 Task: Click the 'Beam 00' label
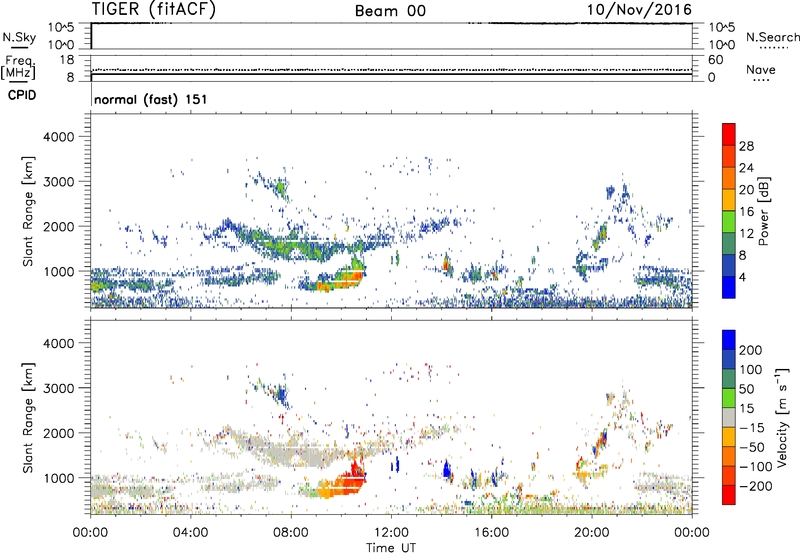[x=390, y=11]
